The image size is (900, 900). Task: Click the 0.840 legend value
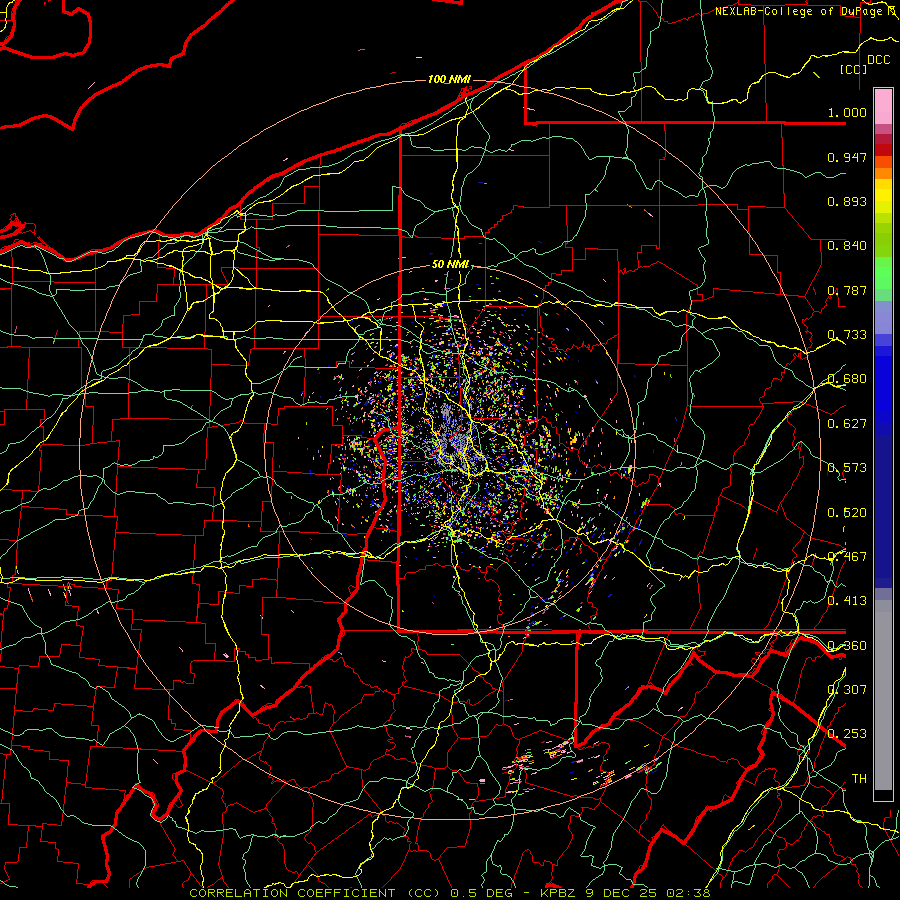(847, 246)
